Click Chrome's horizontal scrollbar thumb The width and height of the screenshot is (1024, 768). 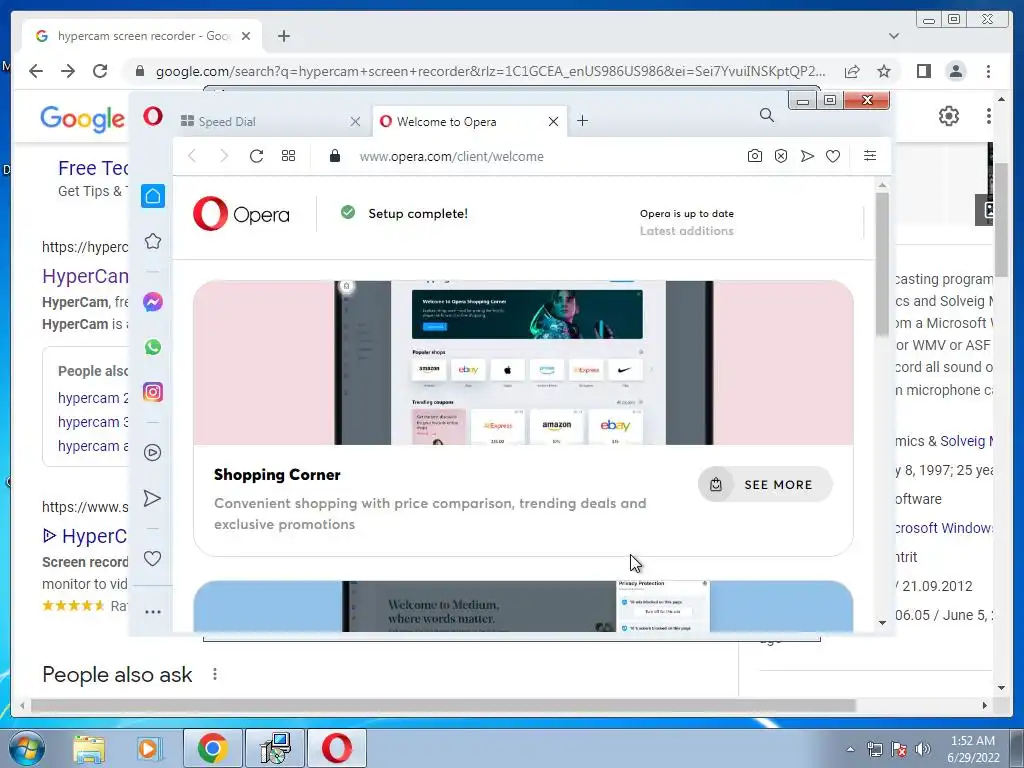443,705
